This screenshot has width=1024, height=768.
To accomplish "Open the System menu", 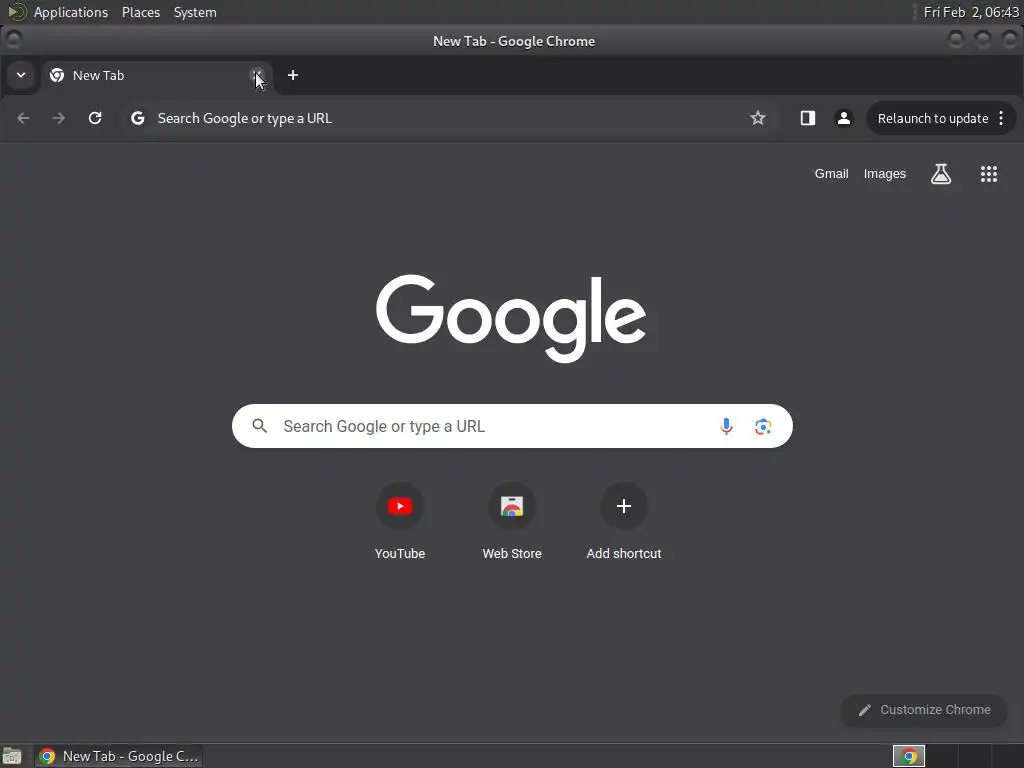I will 195,12.
